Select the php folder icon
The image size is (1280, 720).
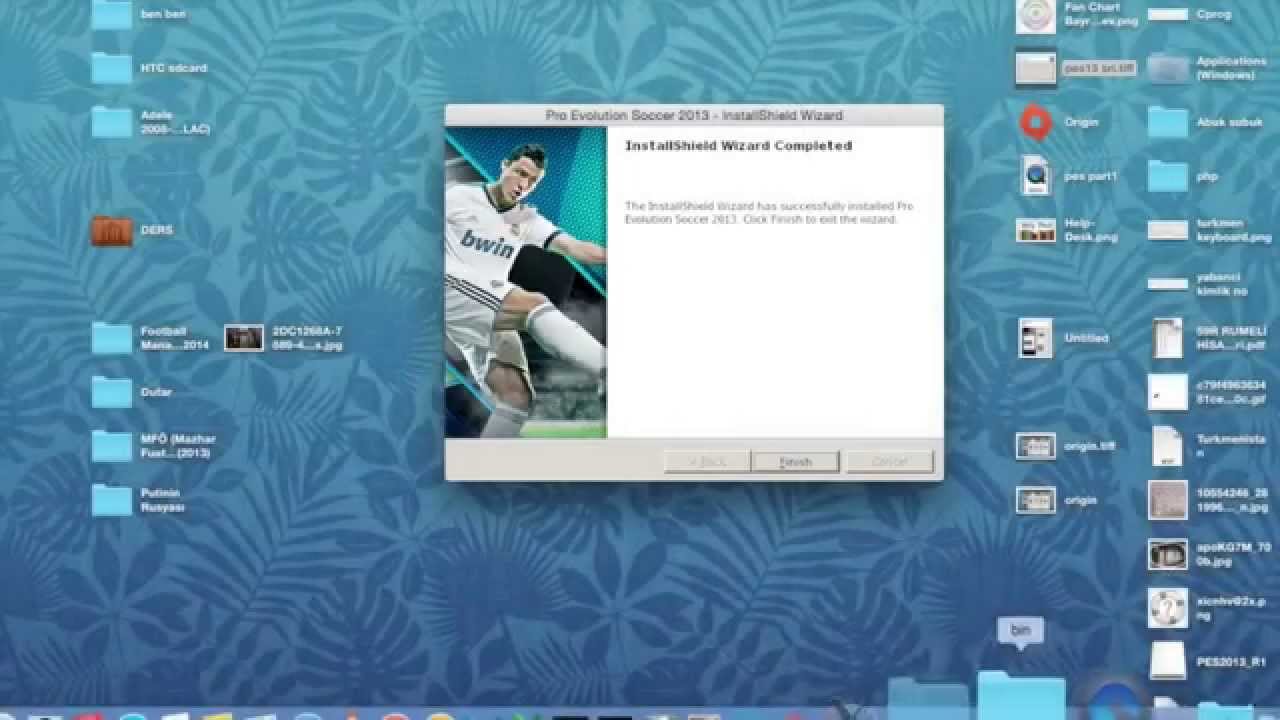(1168, 176)
